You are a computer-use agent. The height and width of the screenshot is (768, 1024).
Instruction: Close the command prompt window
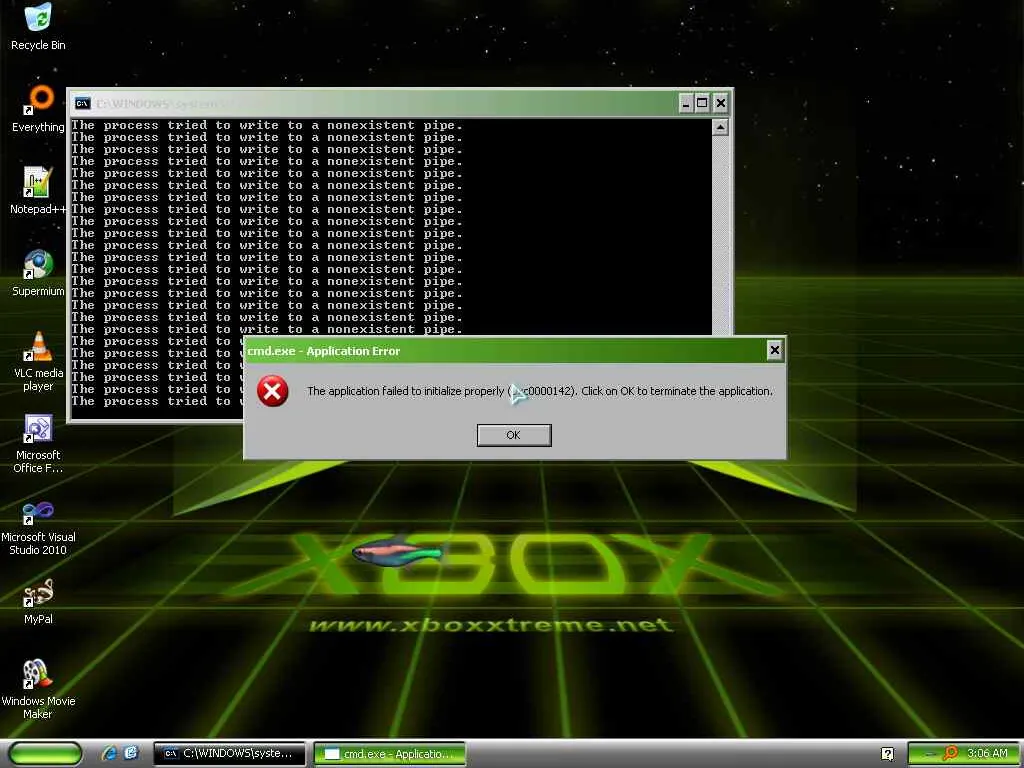coord(720,103)
